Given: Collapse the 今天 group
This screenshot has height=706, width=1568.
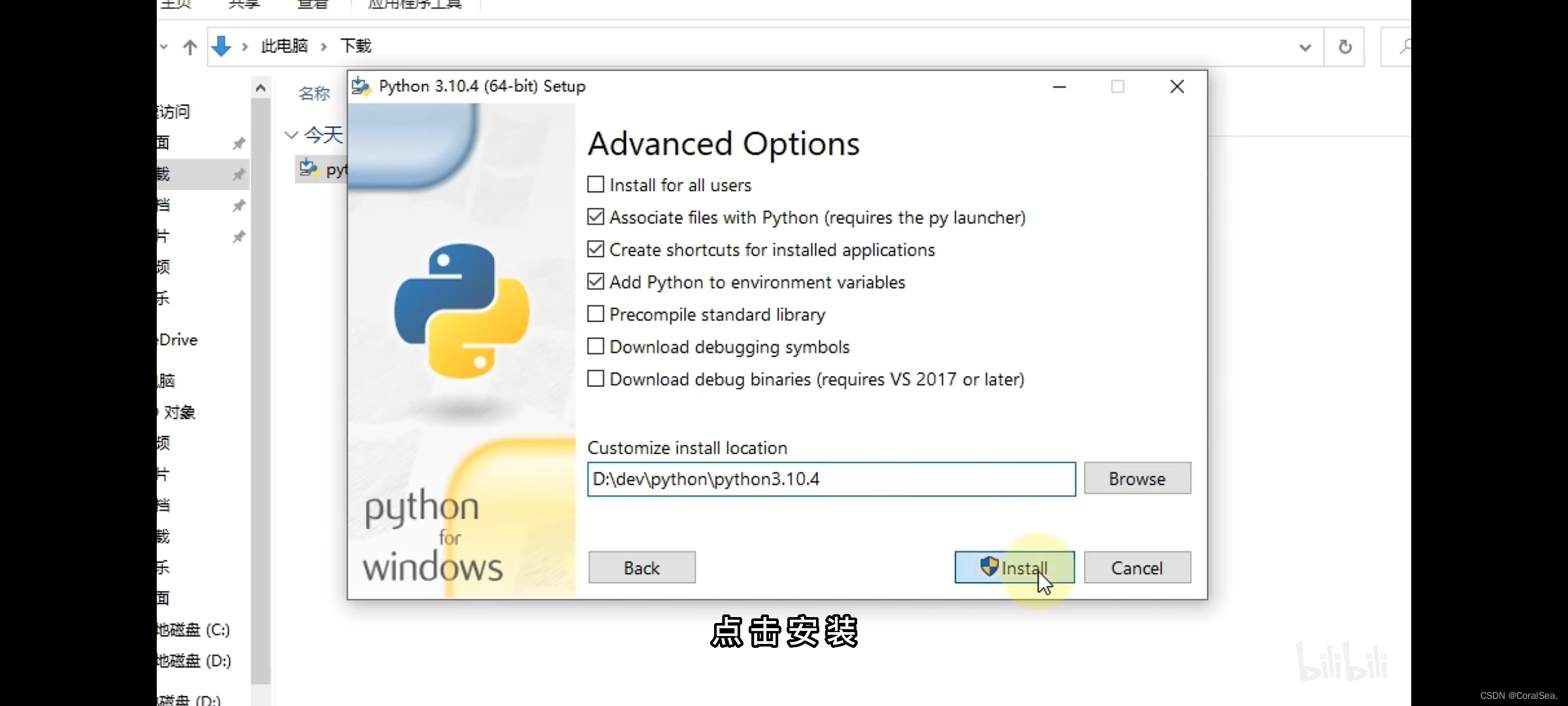Looking at the screenshot, I should (291, 135).
